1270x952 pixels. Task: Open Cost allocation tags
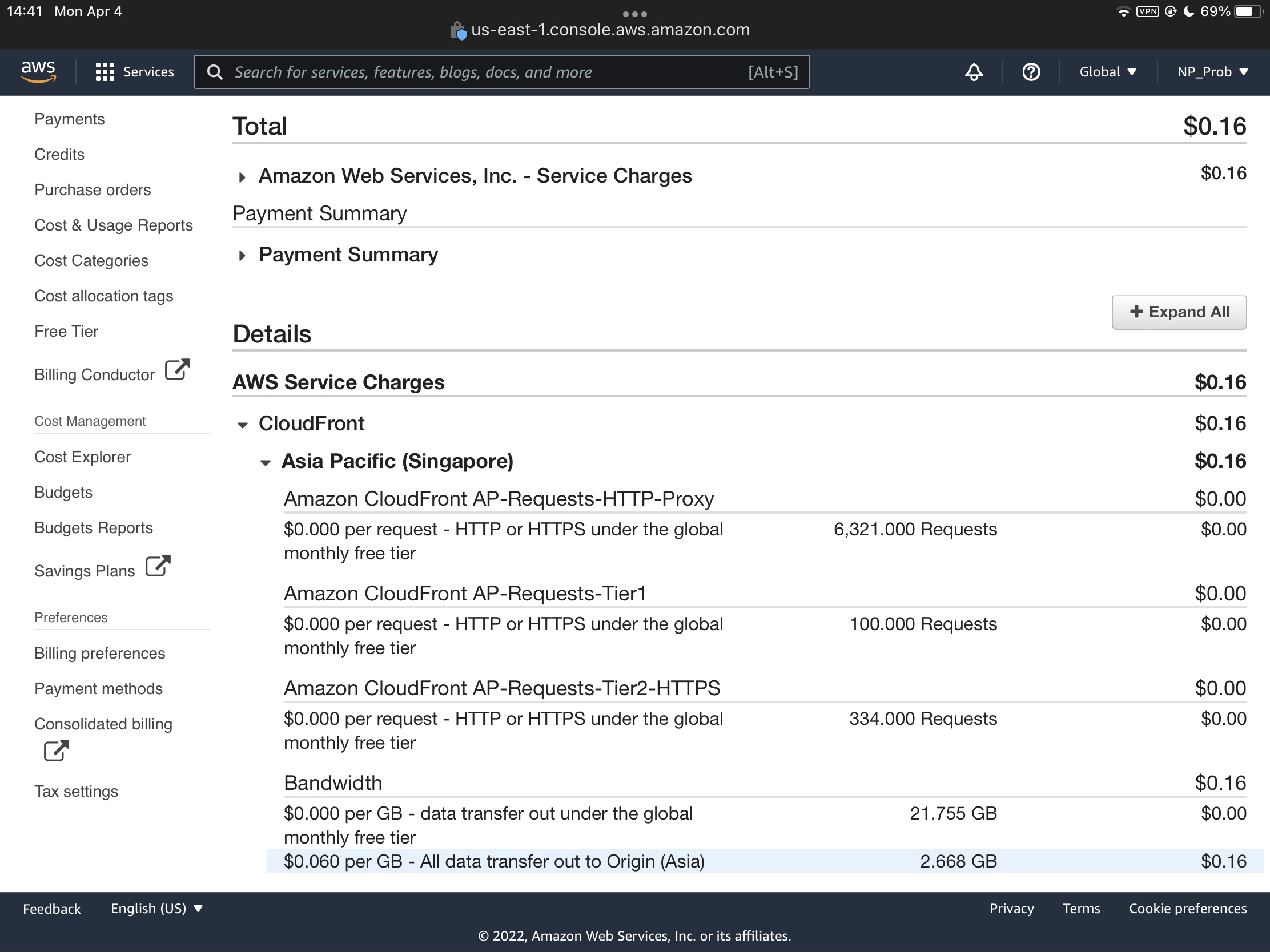pyautogui.click(x=104, y=296)
